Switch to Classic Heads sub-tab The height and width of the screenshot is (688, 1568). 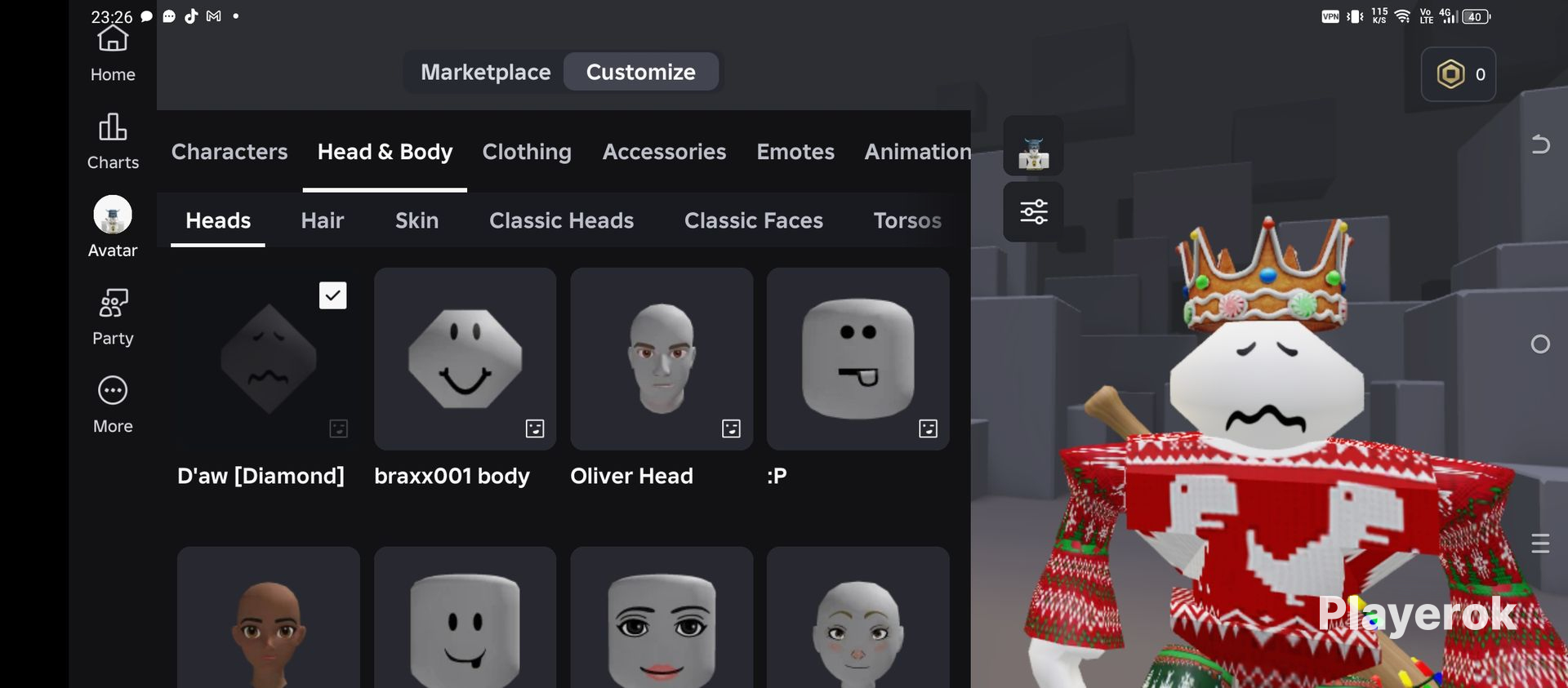coord(561,220)
